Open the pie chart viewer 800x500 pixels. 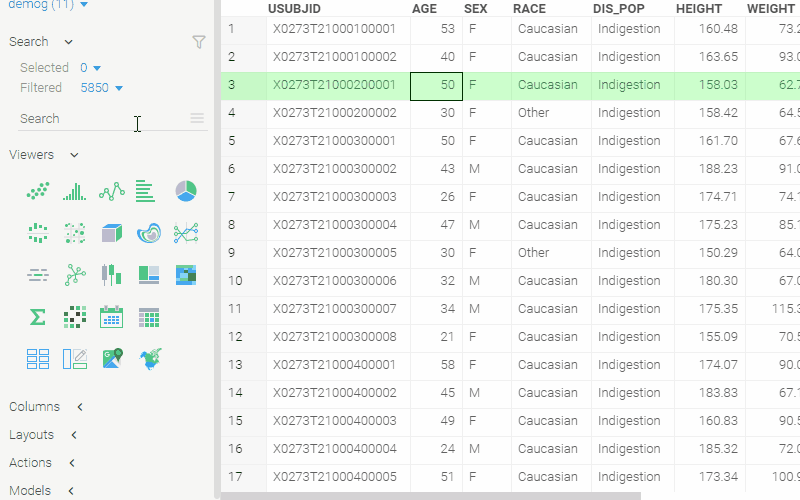point(186,190)
